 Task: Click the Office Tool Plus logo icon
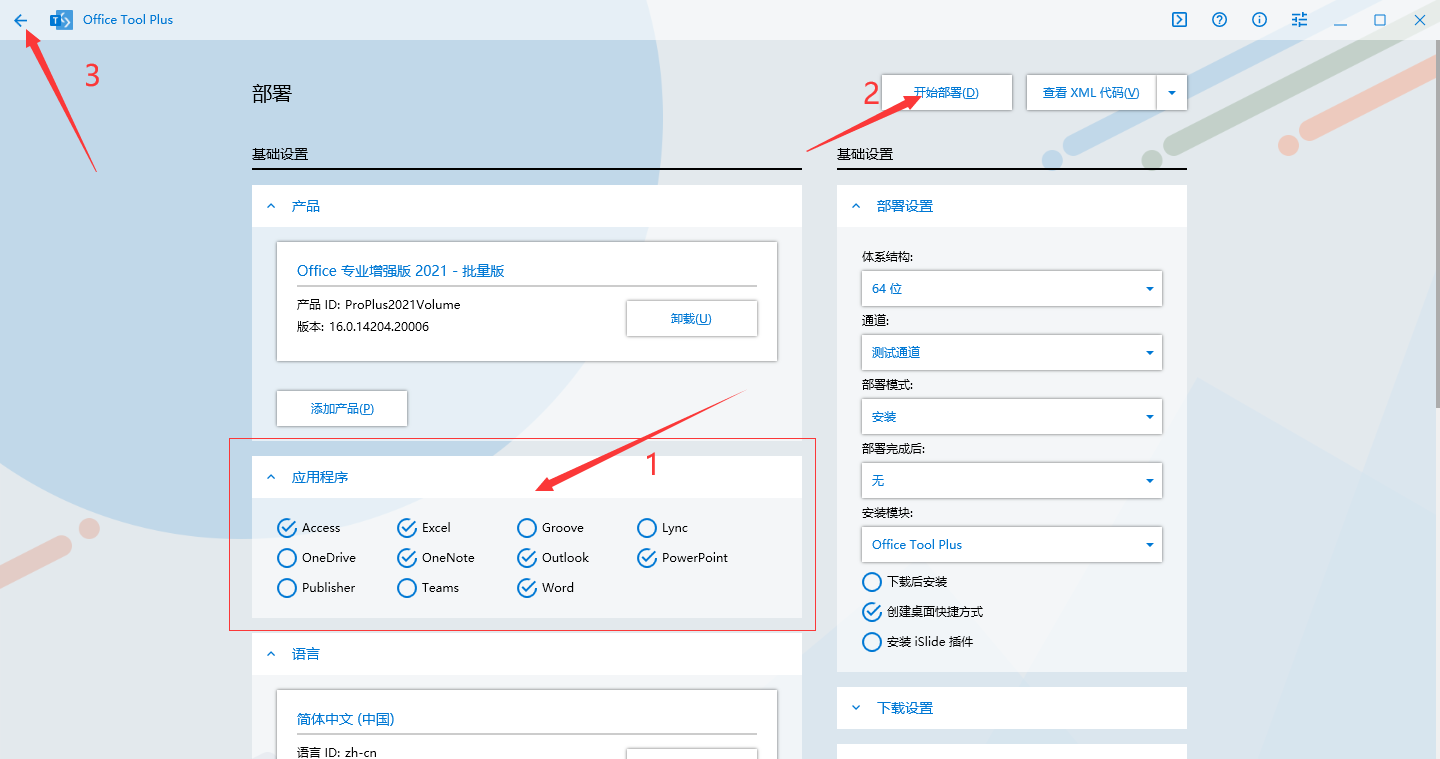[61, 20]
